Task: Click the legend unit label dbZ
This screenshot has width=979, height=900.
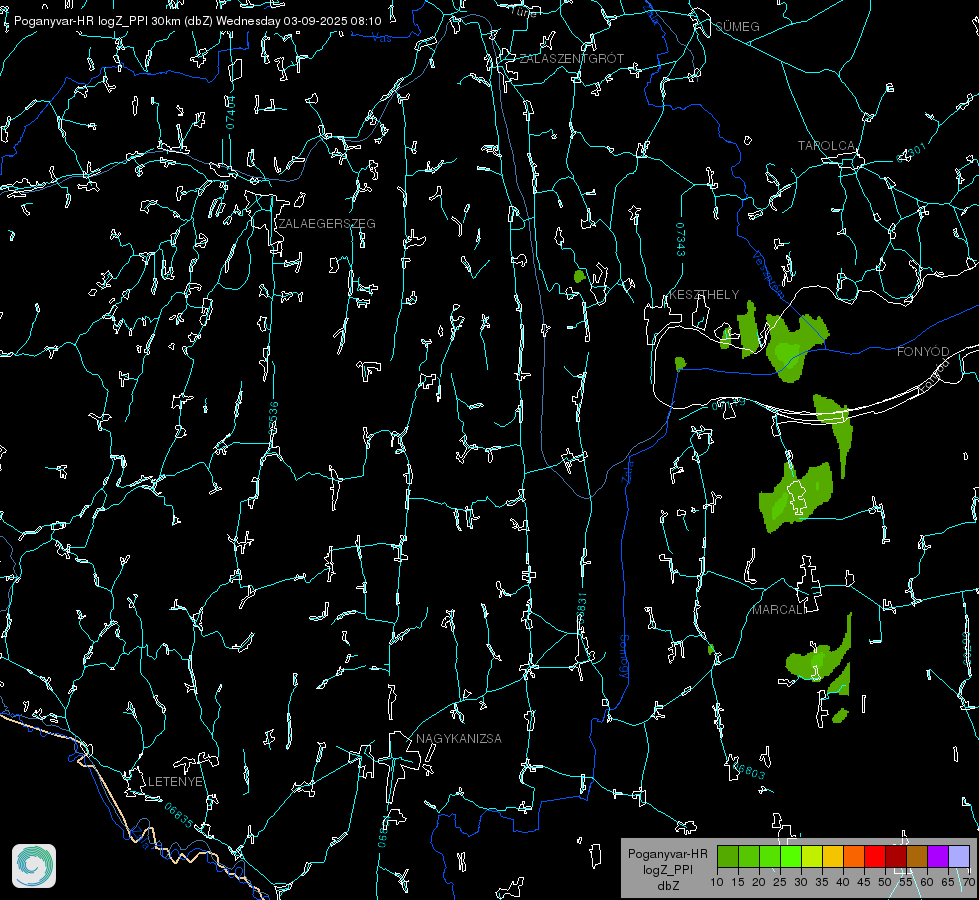Action: [667, 886]
